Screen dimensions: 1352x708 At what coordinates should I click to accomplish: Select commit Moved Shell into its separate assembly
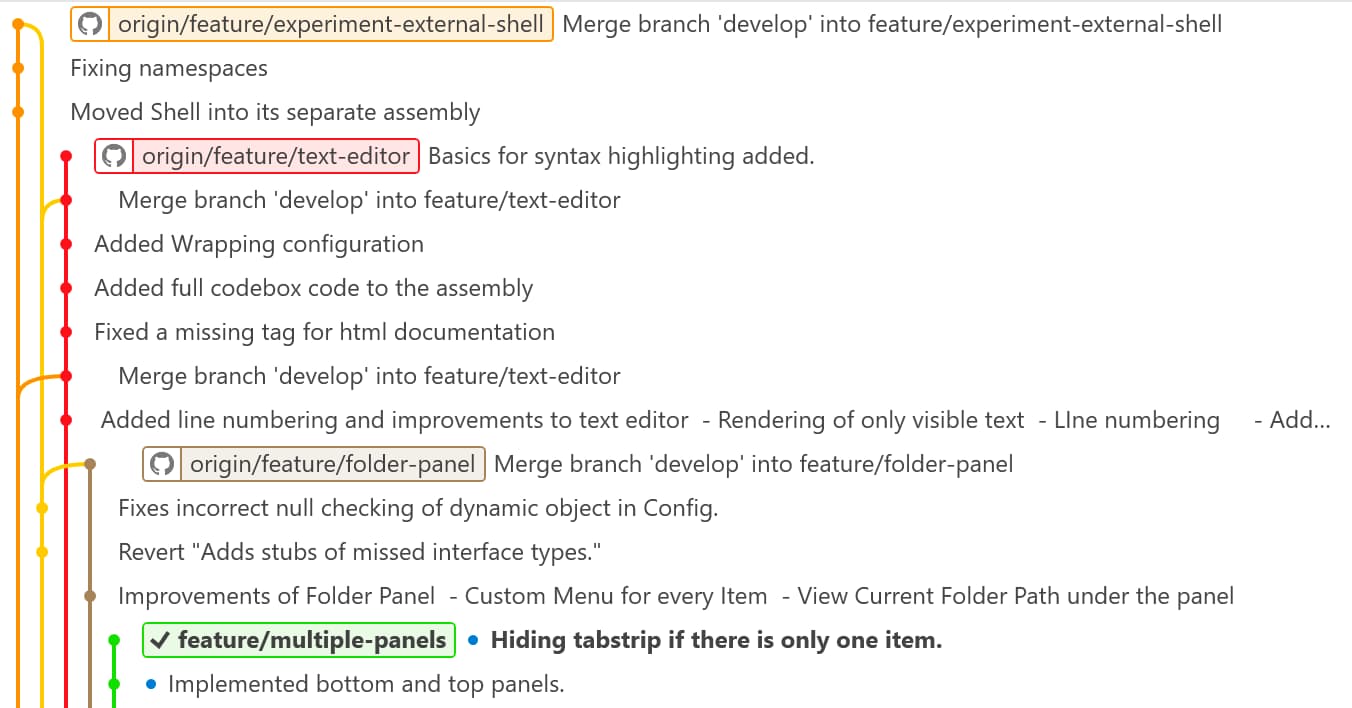(x=275, y=112)
